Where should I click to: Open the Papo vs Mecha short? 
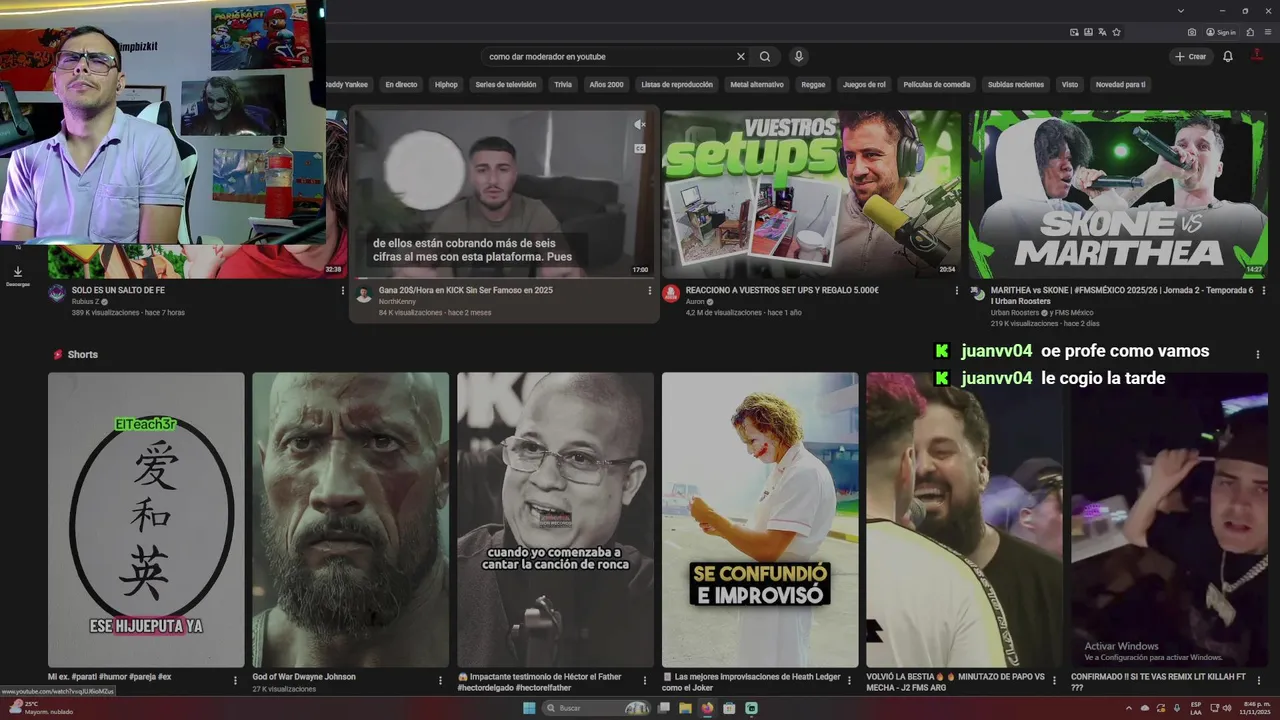[964, 520]
